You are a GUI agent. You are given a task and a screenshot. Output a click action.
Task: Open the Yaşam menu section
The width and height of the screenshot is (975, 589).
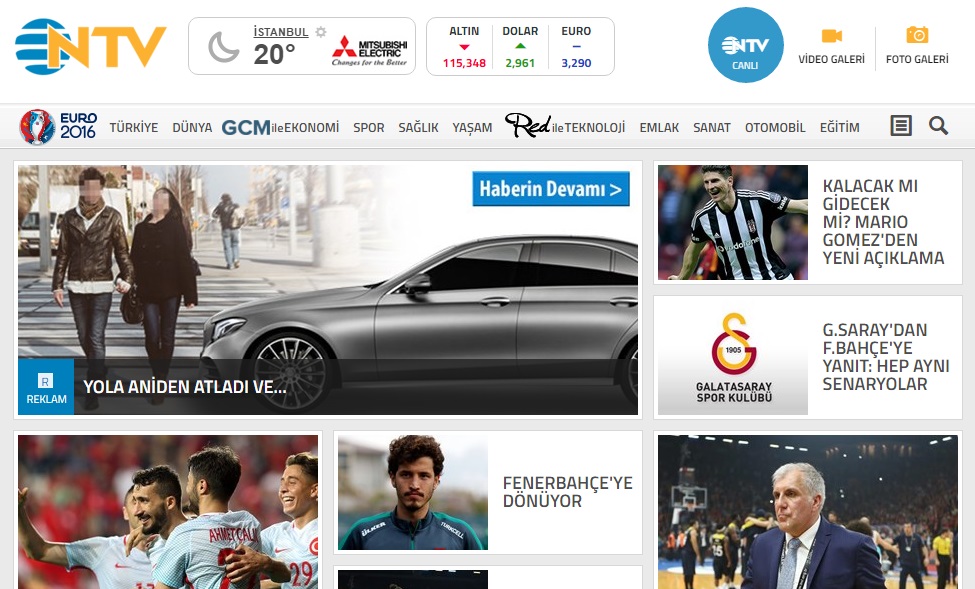(472, 128)
